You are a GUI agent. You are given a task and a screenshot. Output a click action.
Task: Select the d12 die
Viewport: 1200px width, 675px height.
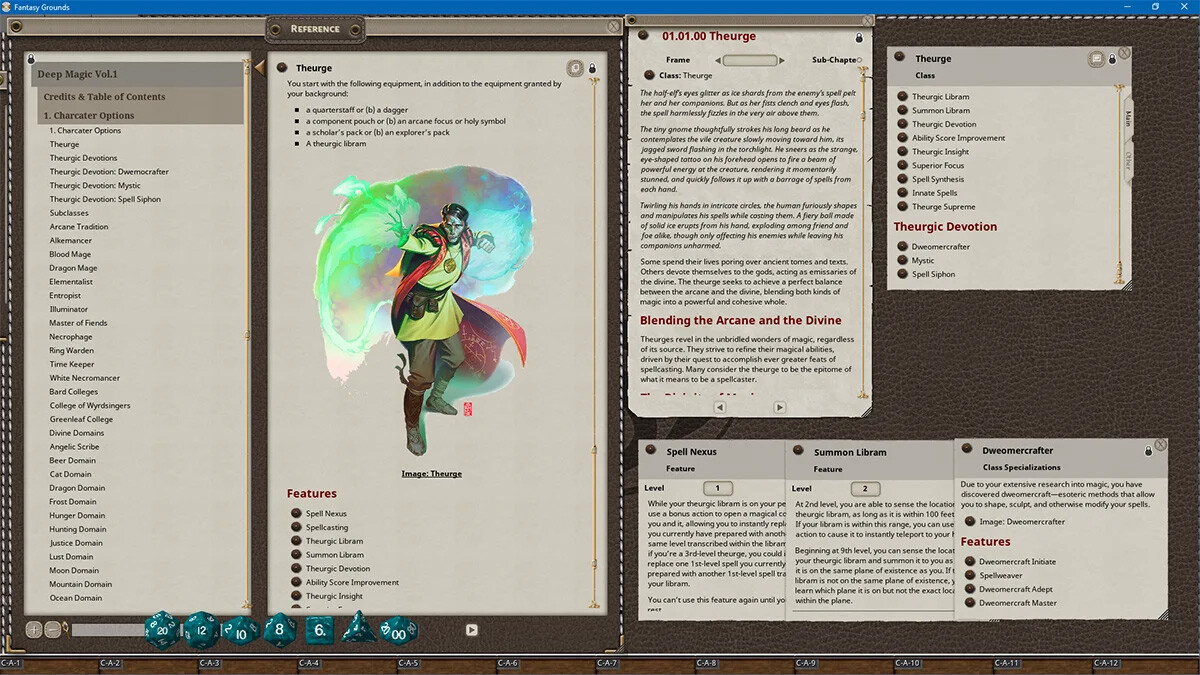click(203, 630)
